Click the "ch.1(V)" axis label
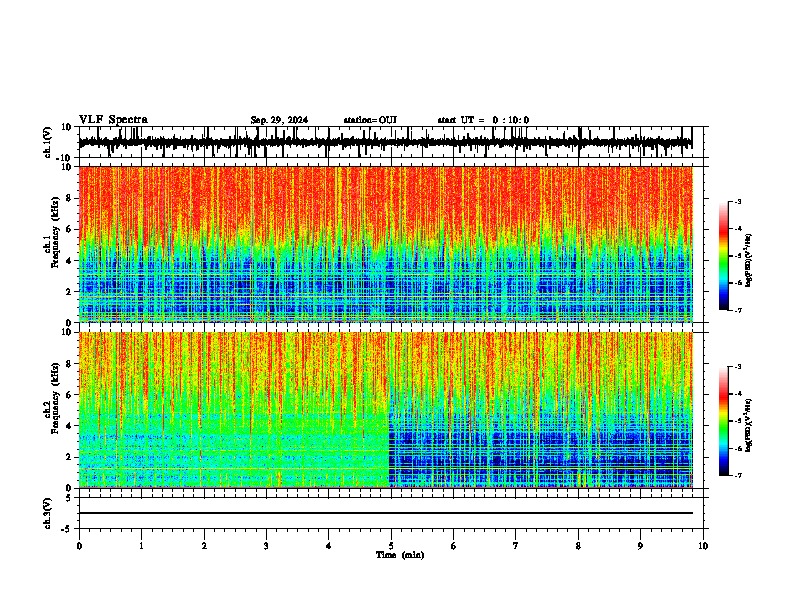This screenshot has width=792, height=612. (48, 142)
